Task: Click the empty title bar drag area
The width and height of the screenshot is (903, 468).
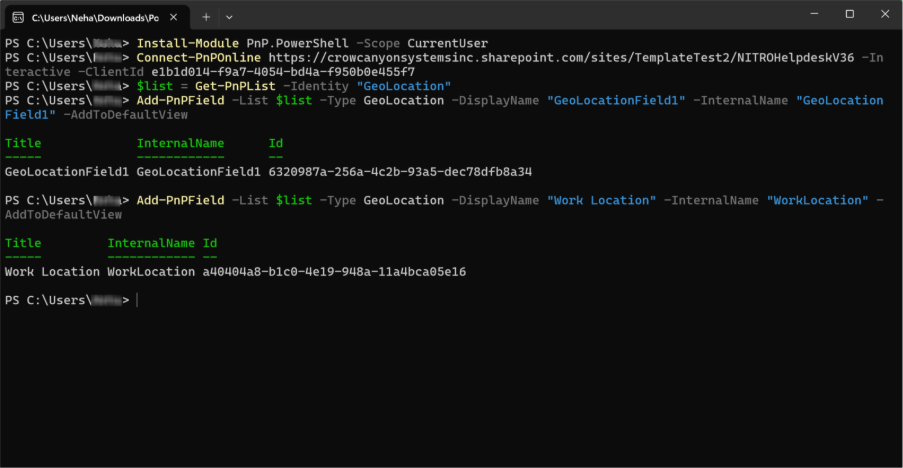Action: pos(500,15)
